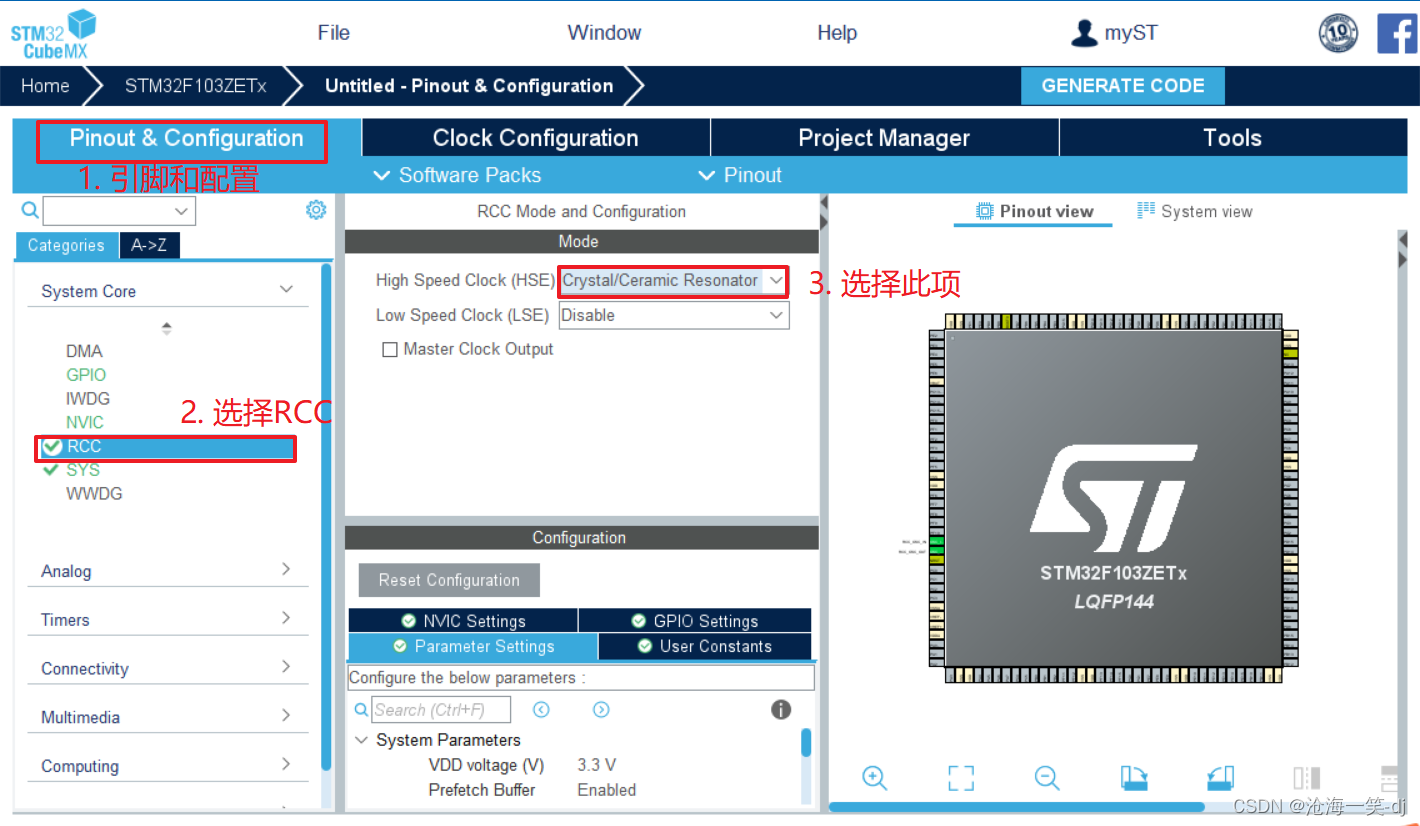Click the STM32CubeMX logo
The height and width of the screenshot is (826, 1420).
coord(52,33)
